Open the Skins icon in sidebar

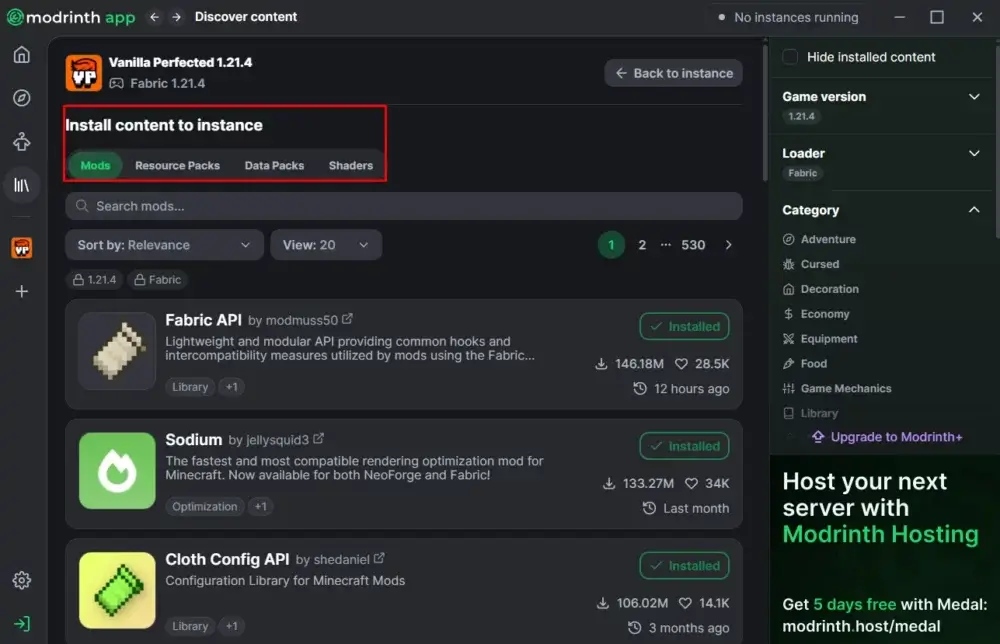coord(21,141)
